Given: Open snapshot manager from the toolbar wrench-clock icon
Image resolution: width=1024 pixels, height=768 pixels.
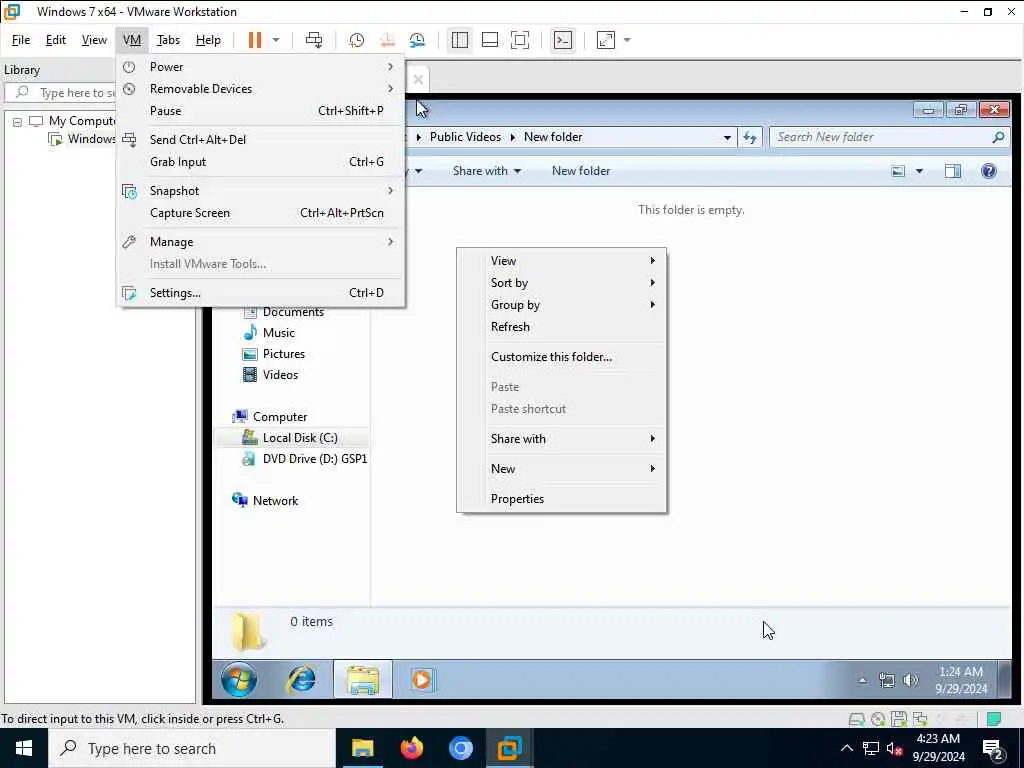Looking at the screenshot, I should [417, 40].
